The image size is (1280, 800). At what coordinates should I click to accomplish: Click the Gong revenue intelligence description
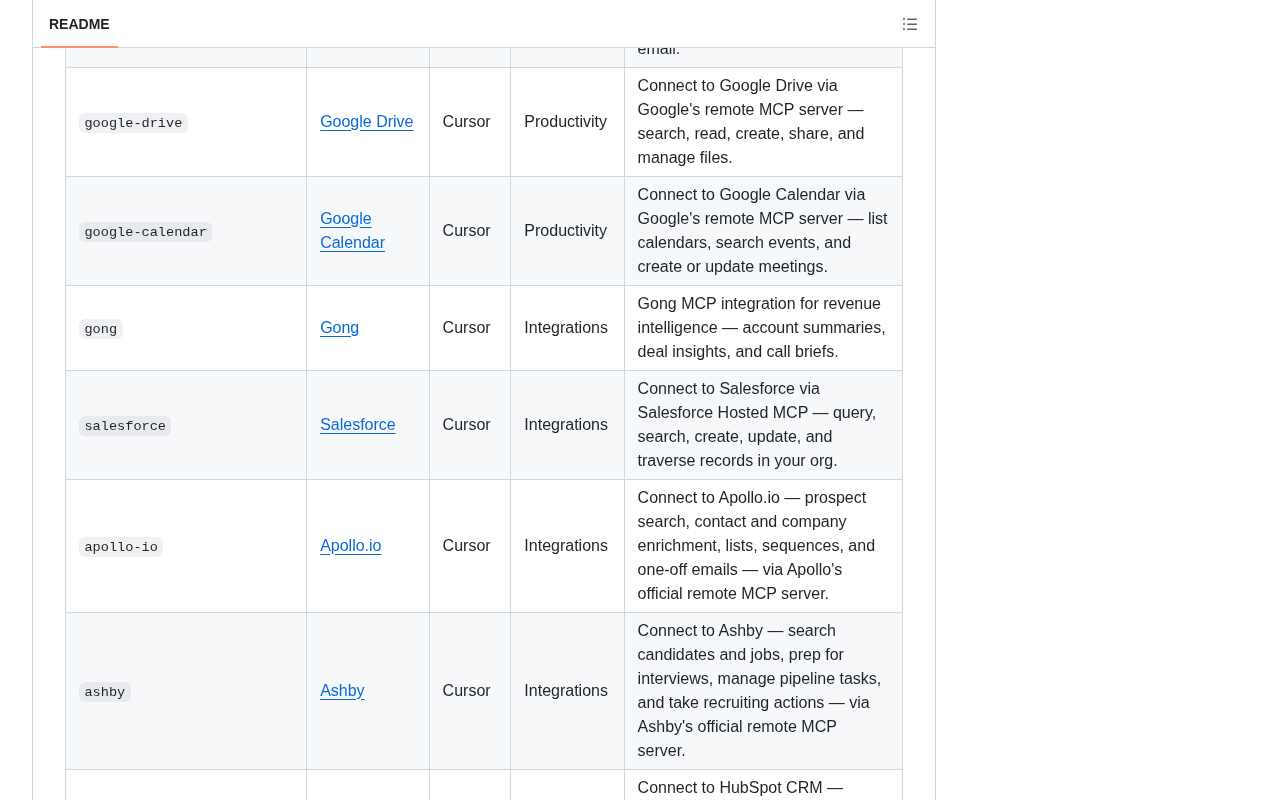(762, 328)
